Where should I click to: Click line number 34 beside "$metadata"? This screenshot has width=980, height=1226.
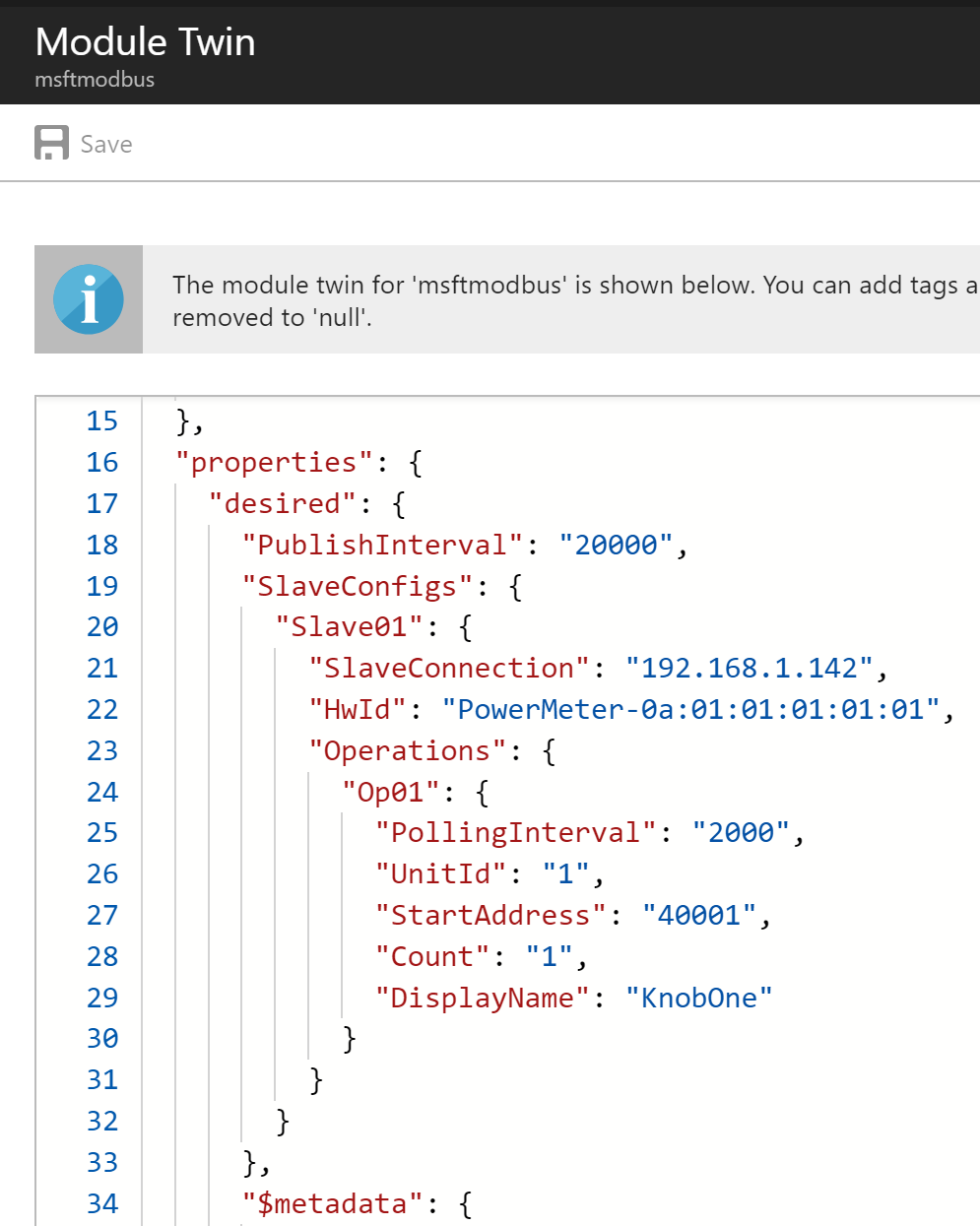101,1203
